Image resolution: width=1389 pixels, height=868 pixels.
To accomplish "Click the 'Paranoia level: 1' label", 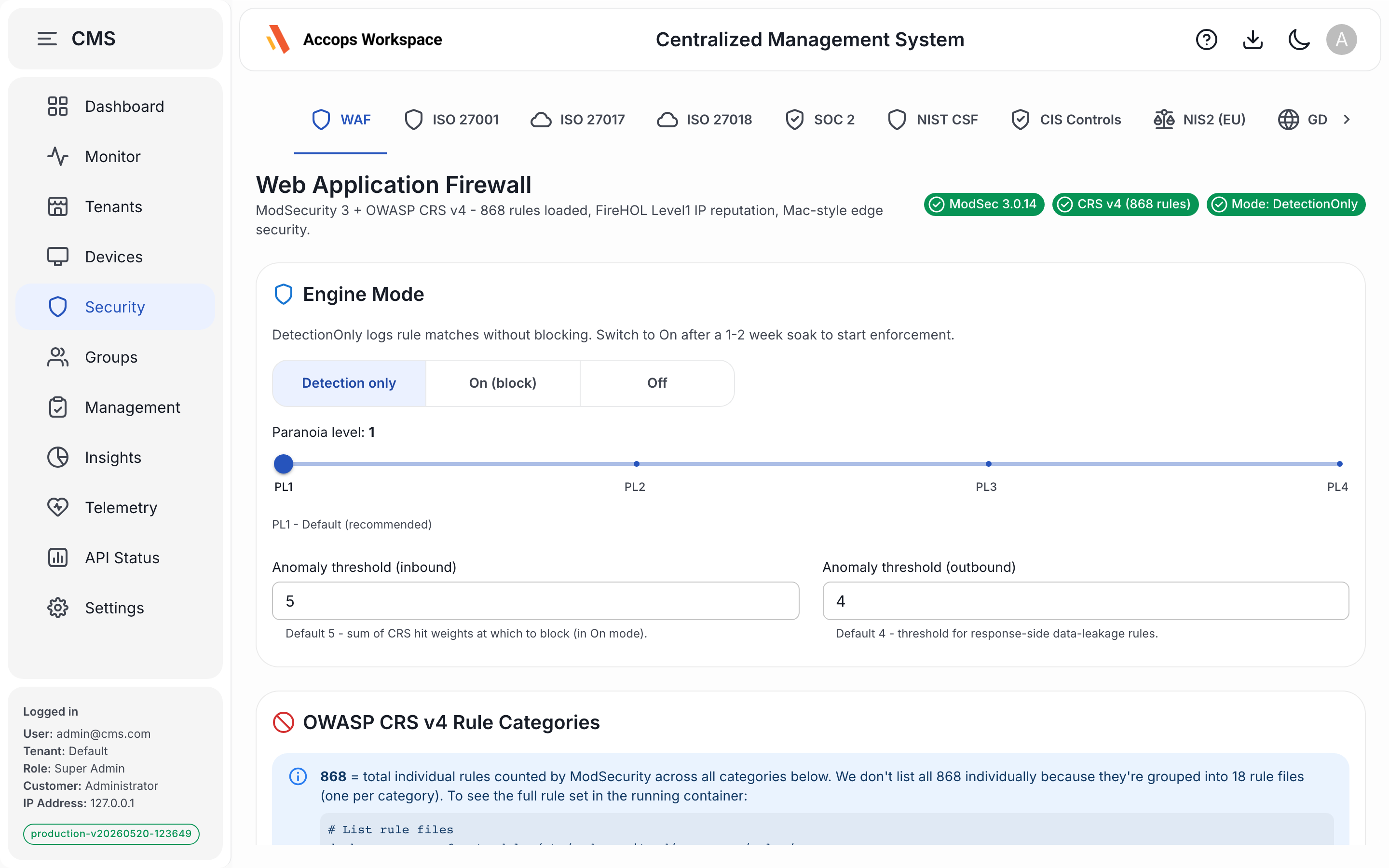I will 324,432.
